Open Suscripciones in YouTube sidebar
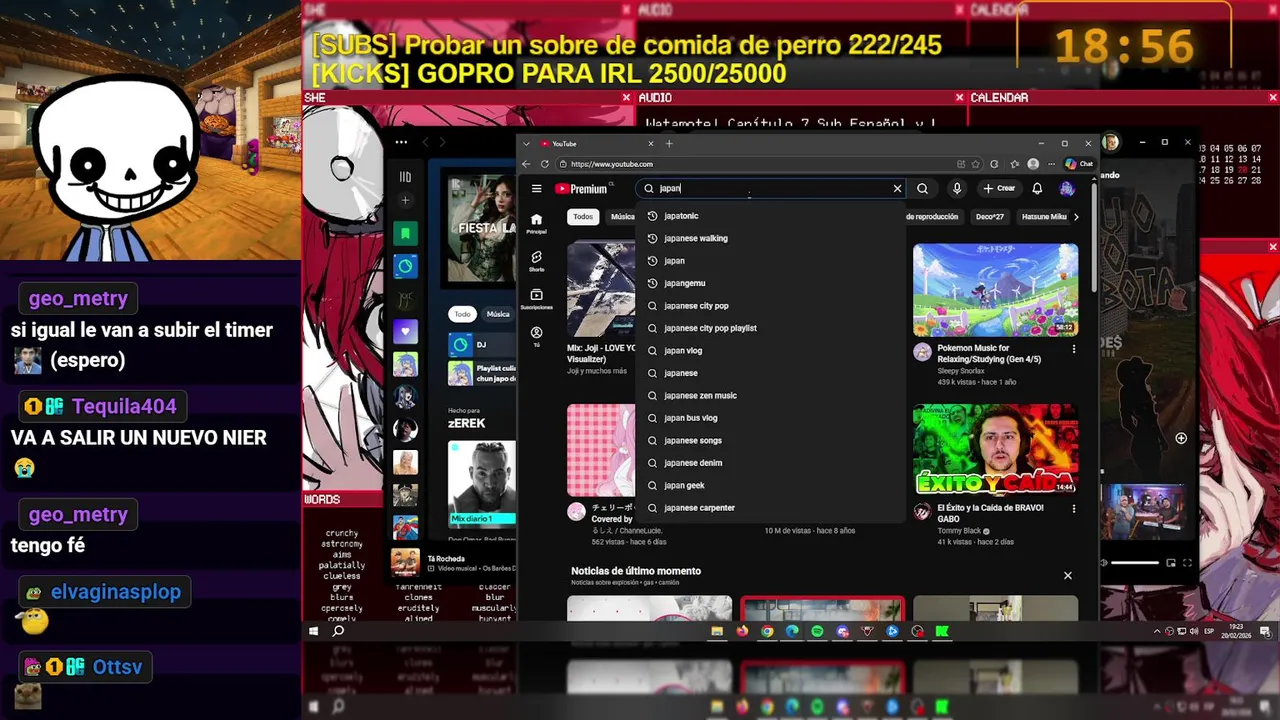1280x720 pixels. [536, 299]
